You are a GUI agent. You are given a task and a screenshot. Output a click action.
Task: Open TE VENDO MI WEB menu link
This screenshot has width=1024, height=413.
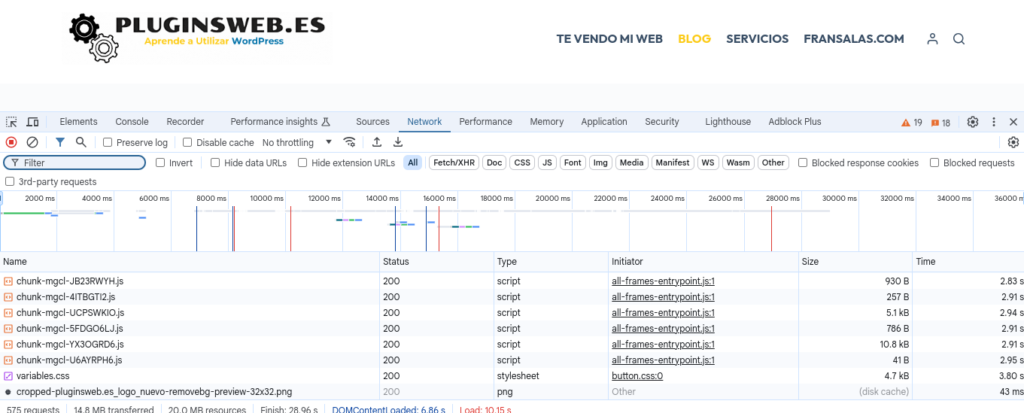point(609,39)
